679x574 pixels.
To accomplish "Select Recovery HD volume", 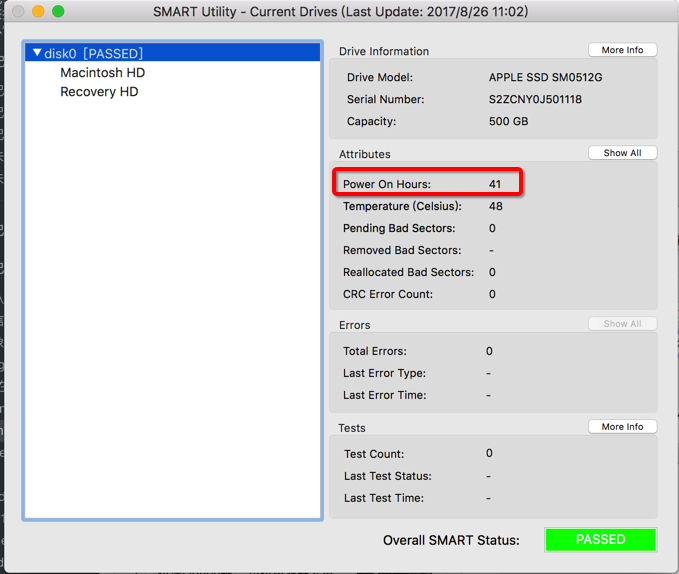I will 99,92.
